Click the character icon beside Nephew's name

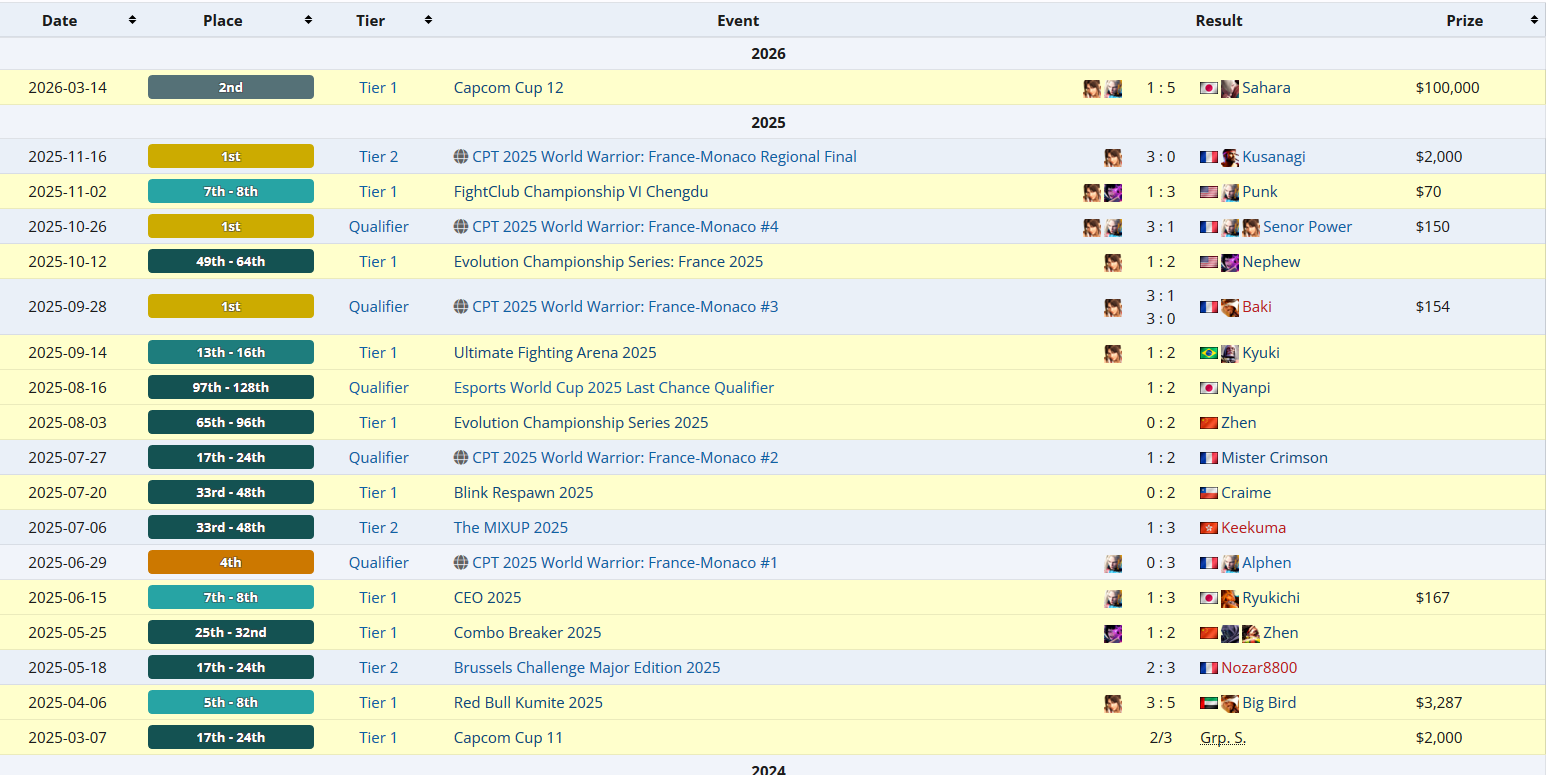pyautogui.click(x=1230, y=262)
